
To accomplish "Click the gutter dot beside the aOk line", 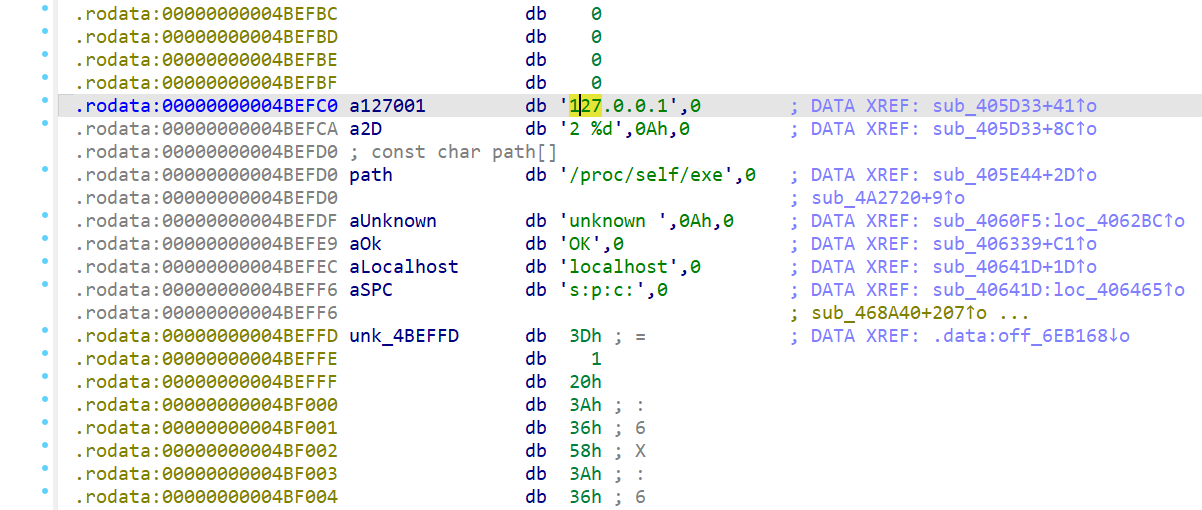I will click(44, 239).
